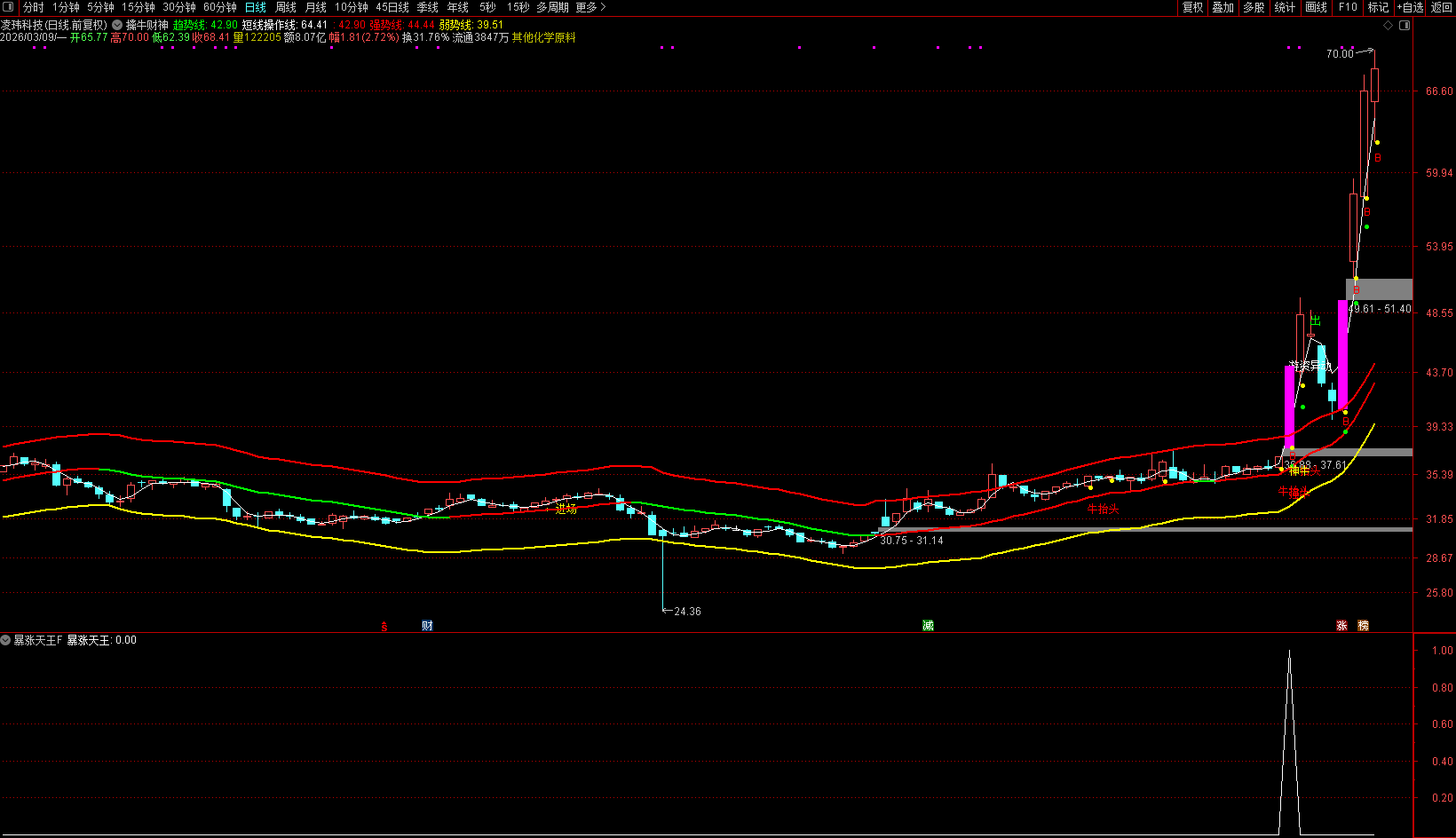
Task: Click the 画线 drawing tools button
Action: click(x=1316, y=7)
